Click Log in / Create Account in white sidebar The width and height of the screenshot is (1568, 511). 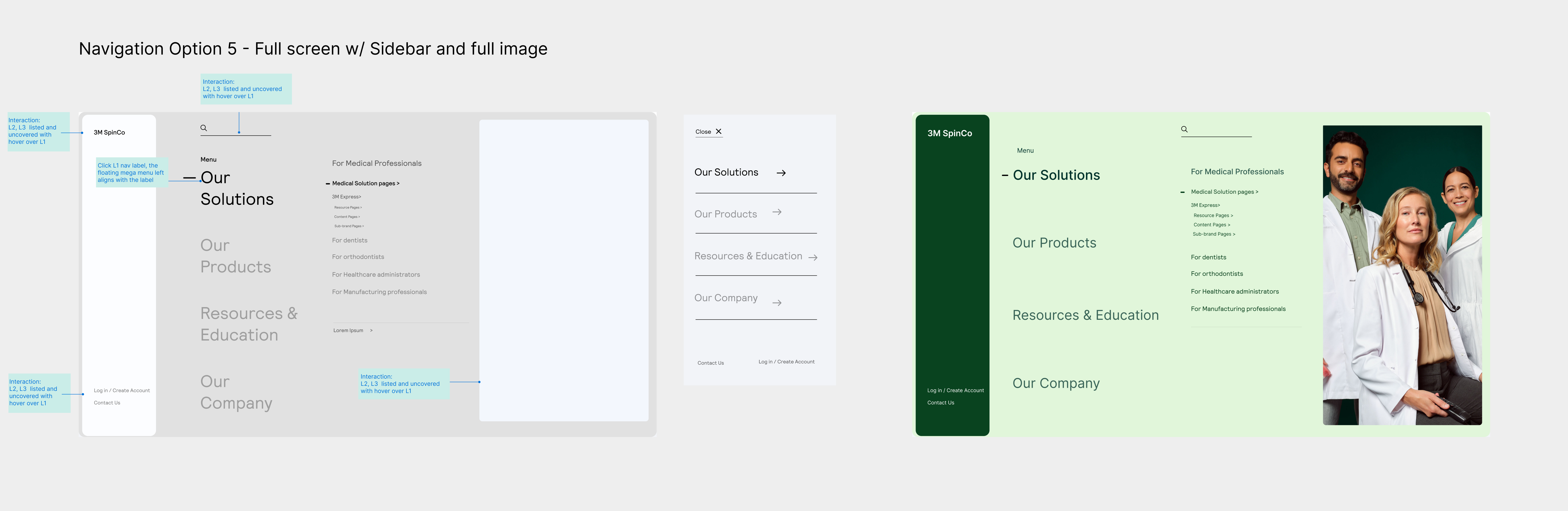coord(122,391)
